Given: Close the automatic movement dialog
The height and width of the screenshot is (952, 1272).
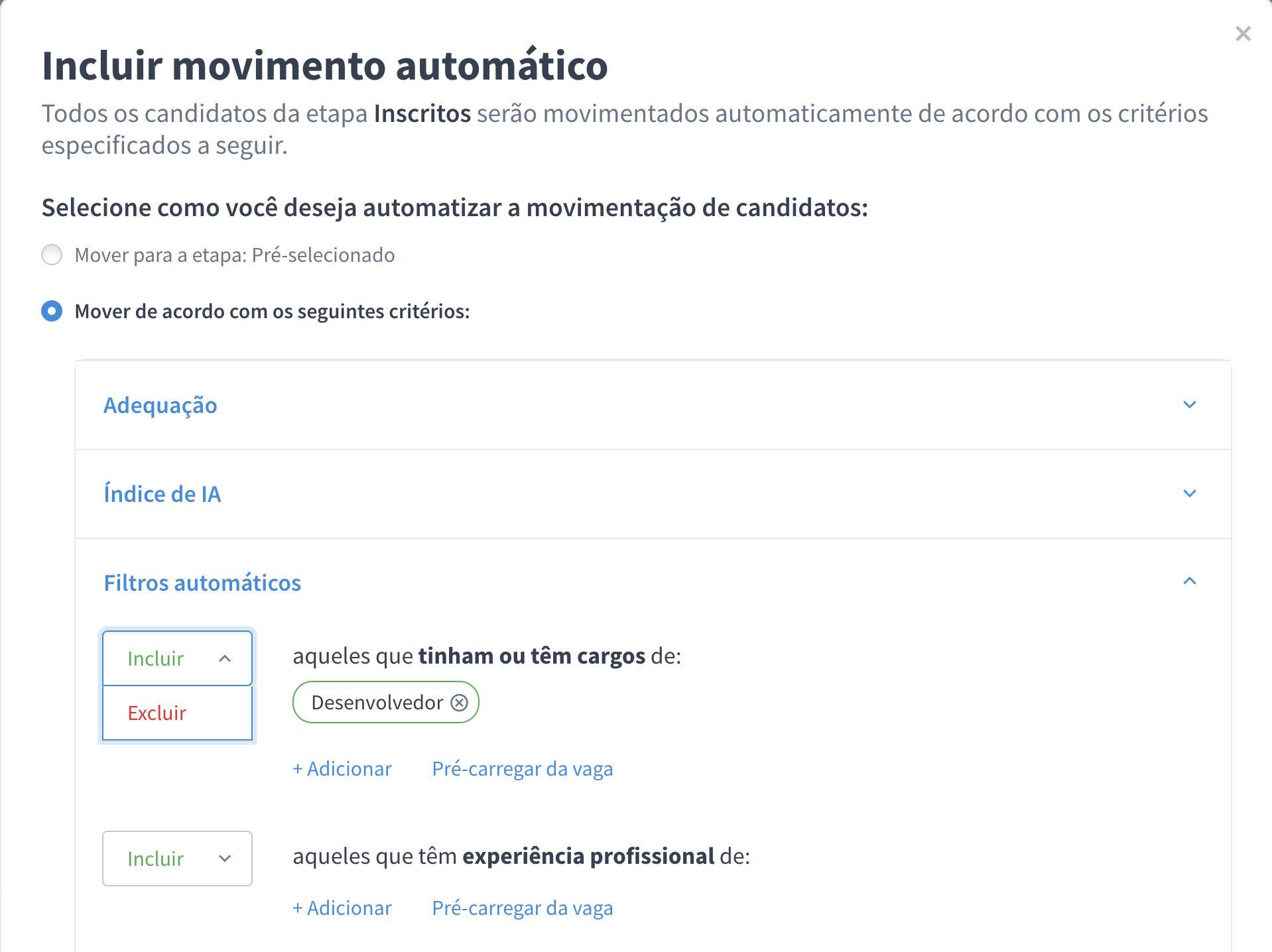Looking at the screenshot, I should 1243,34.
